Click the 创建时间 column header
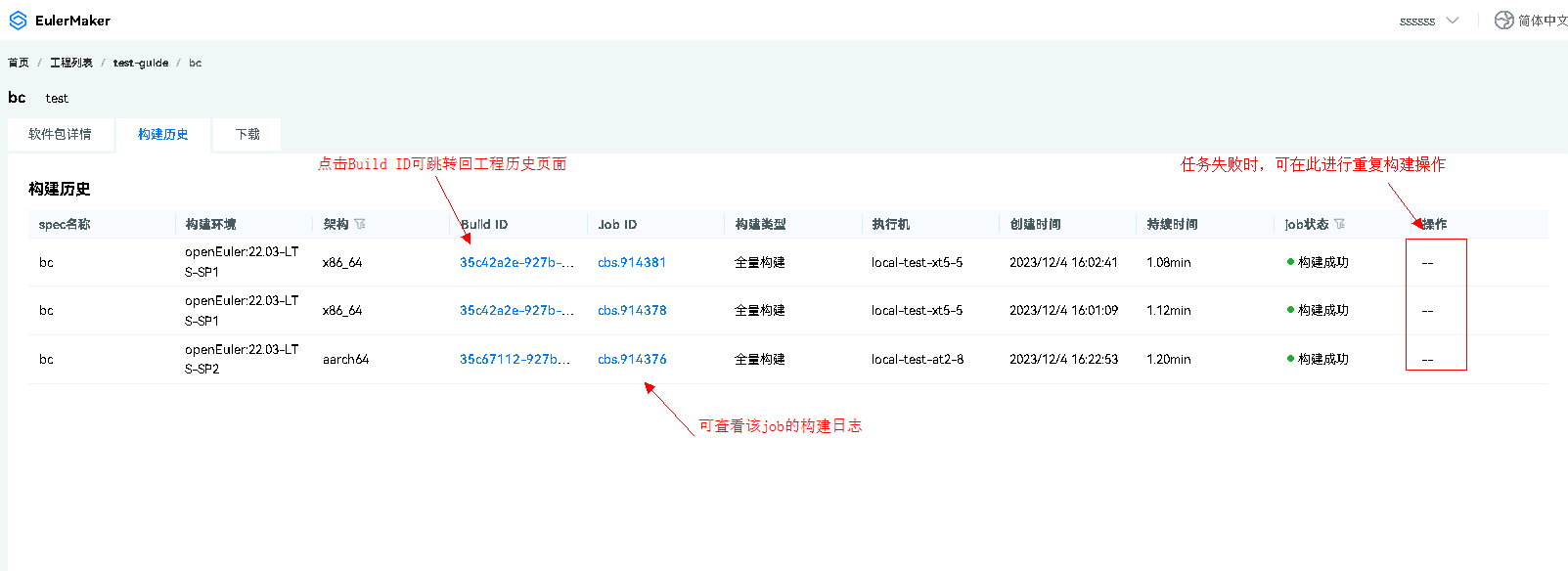The width and height of the screenshot is (1568, 571). click(1035, 224)
